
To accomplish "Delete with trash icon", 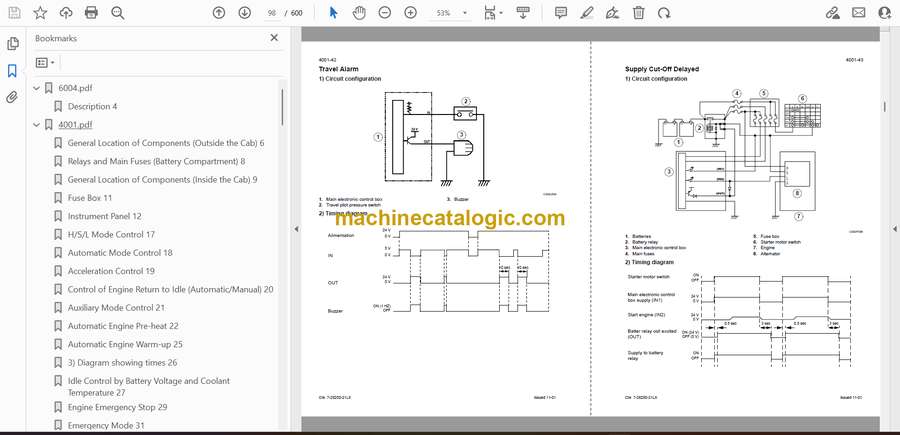I will point(638,13).
